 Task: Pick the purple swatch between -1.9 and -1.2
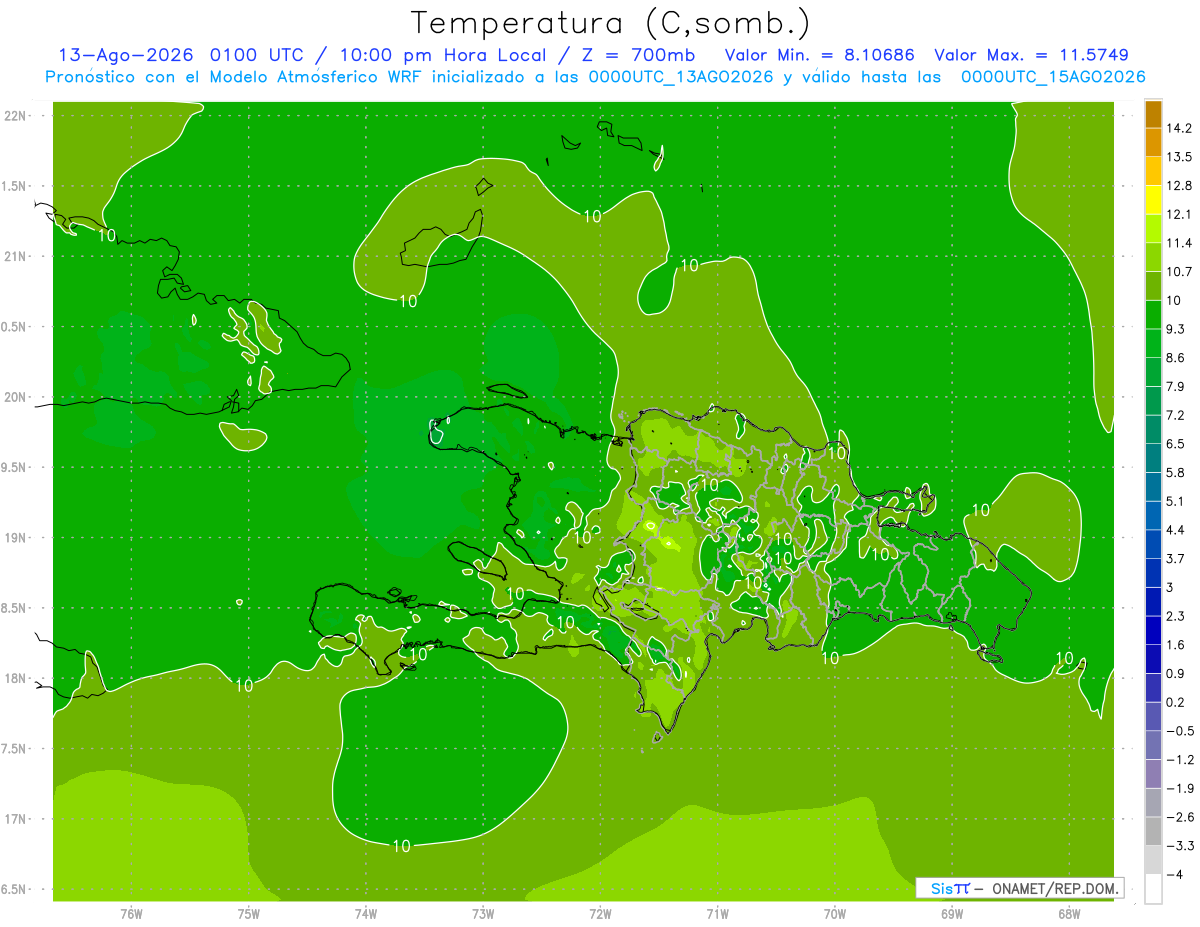[x=1153, y=774]
